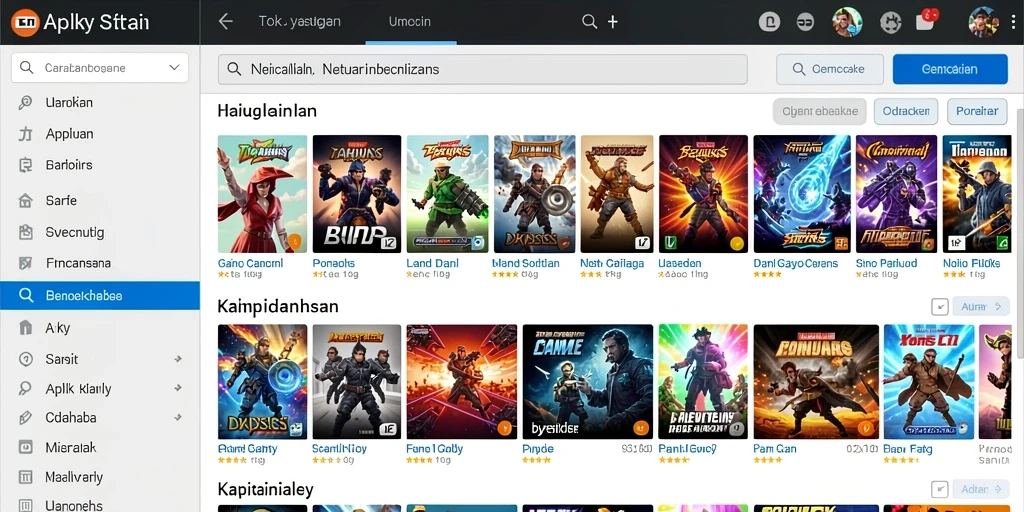Click the Barloiirs sidebar icon
1024x512 pixels.
(25, 165)
